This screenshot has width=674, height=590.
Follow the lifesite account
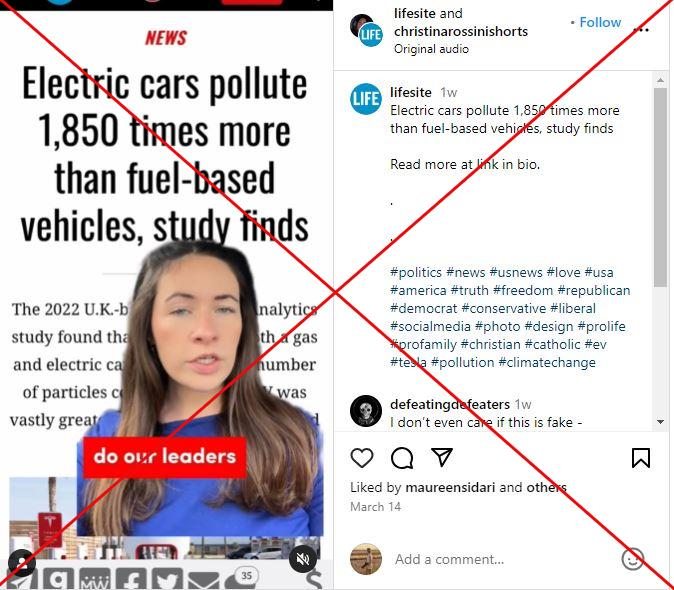point(600,22)
